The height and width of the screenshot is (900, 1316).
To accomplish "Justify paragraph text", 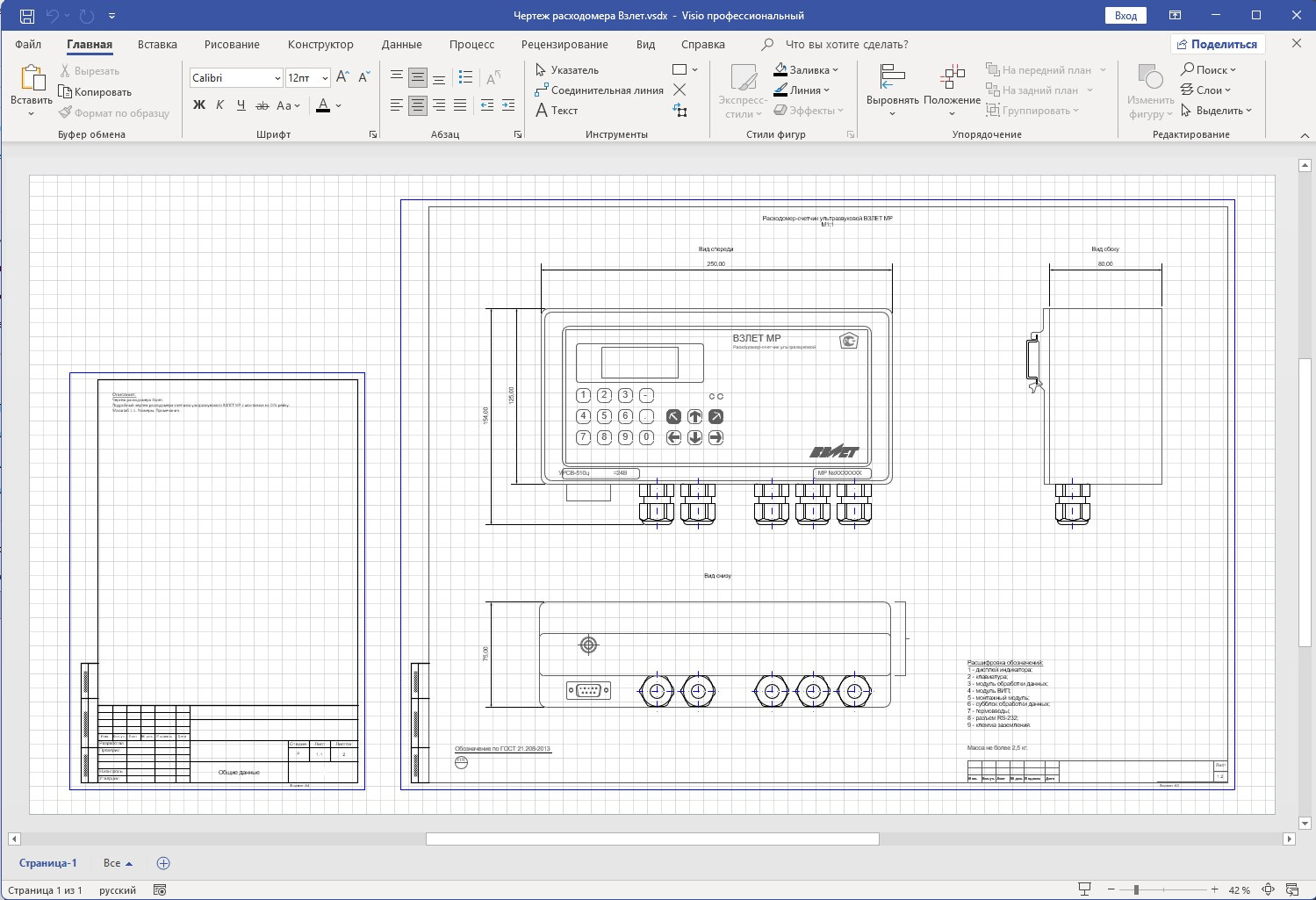I will (460, 106).
